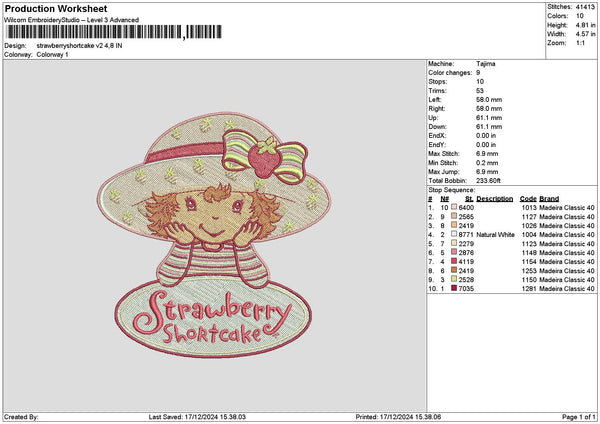Click the stitch count 4119 in stop 7
The width and height of the screenshot is (600, 424).
466,262
